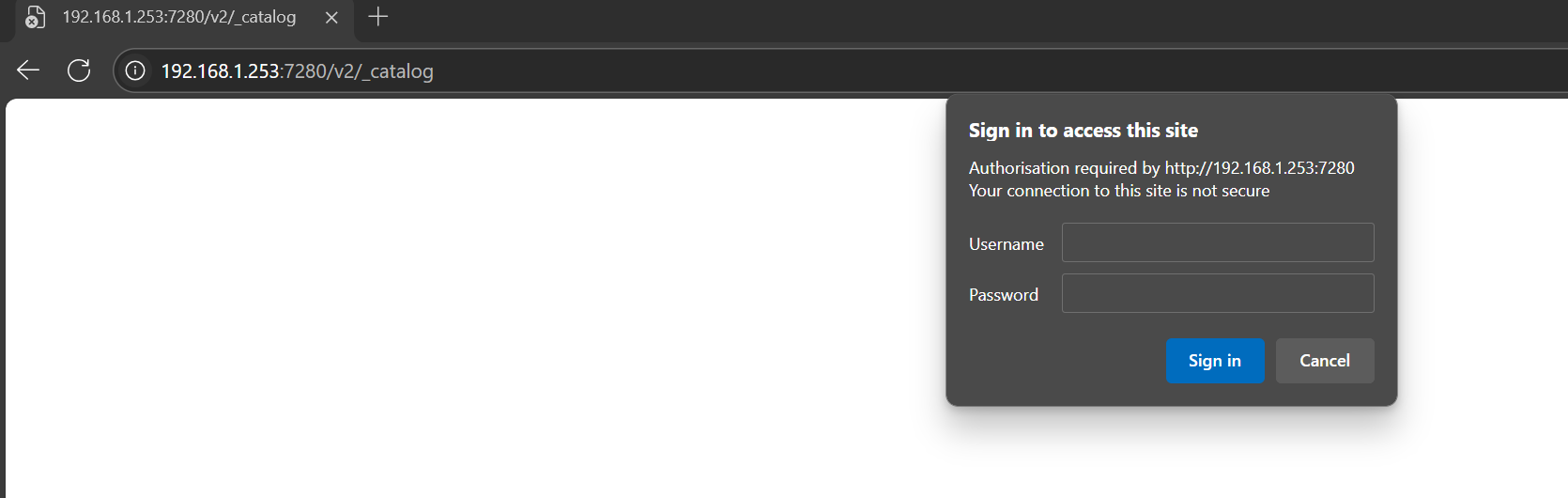Dismiss the dialog with Cancel button
This screenshot has width=1568, height=498.
click(1325, 361)
